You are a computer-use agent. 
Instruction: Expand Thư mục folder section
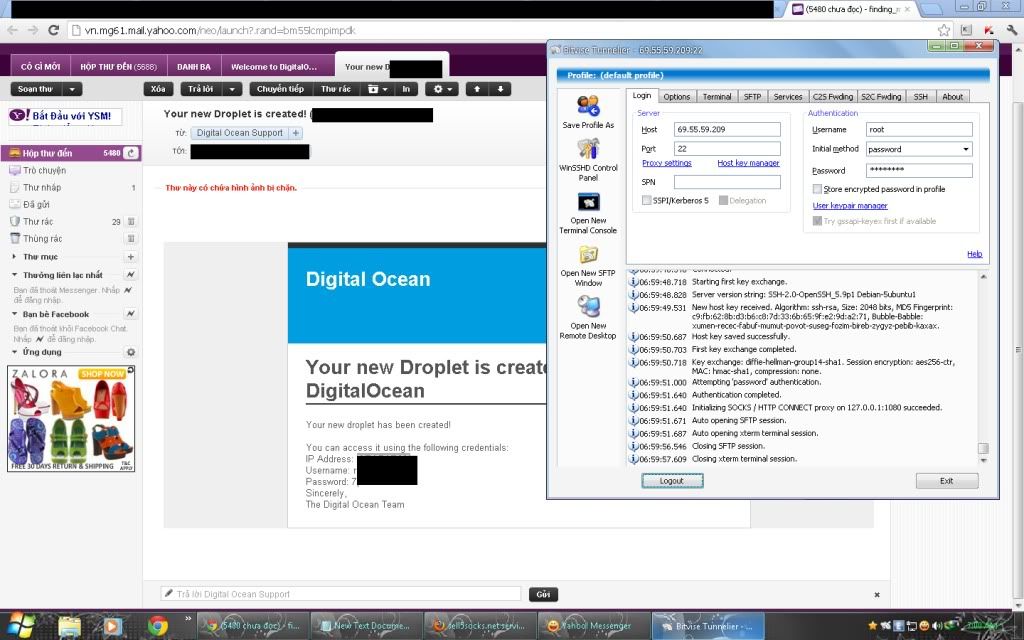pos(14,257)
